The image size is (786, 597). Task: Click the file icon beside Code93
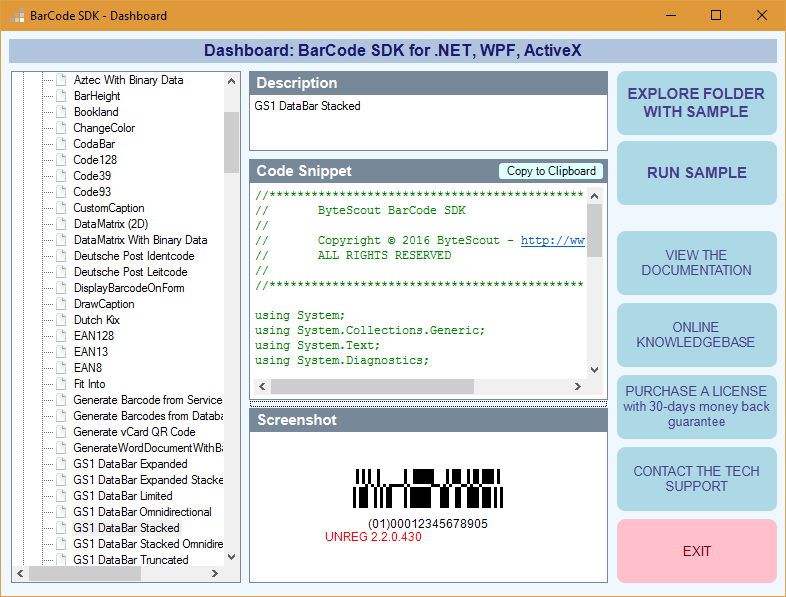click(61, 192)
